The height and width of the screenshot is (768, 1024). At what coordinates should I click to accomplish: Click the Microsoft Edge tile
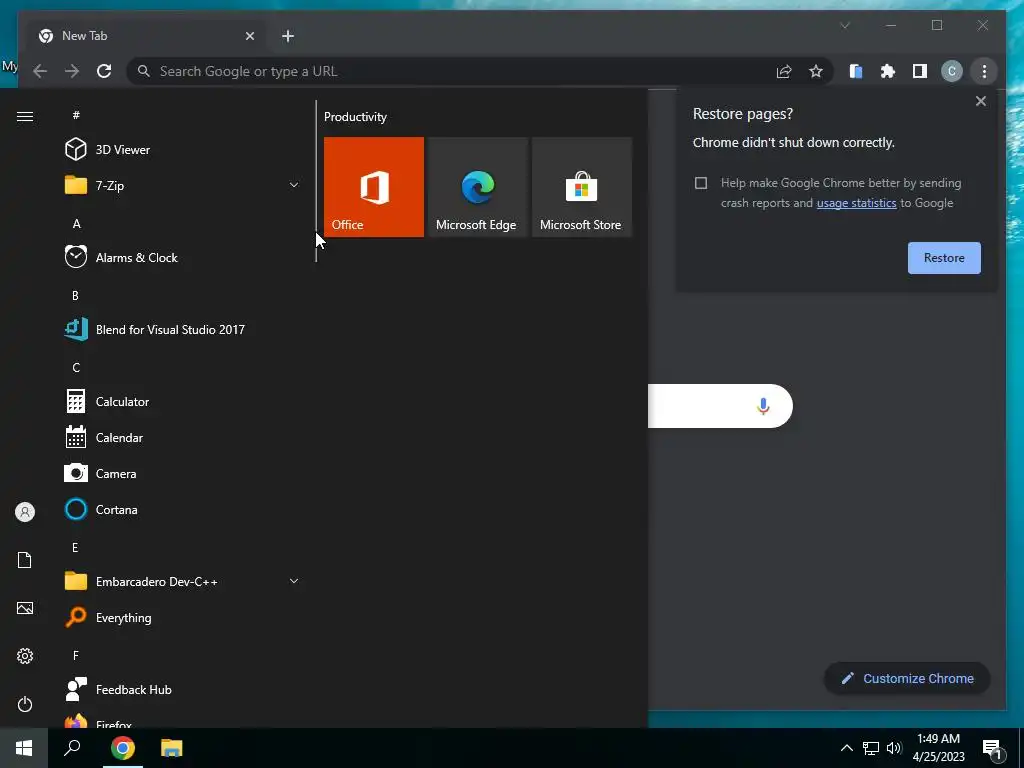(x=477, y=187)
